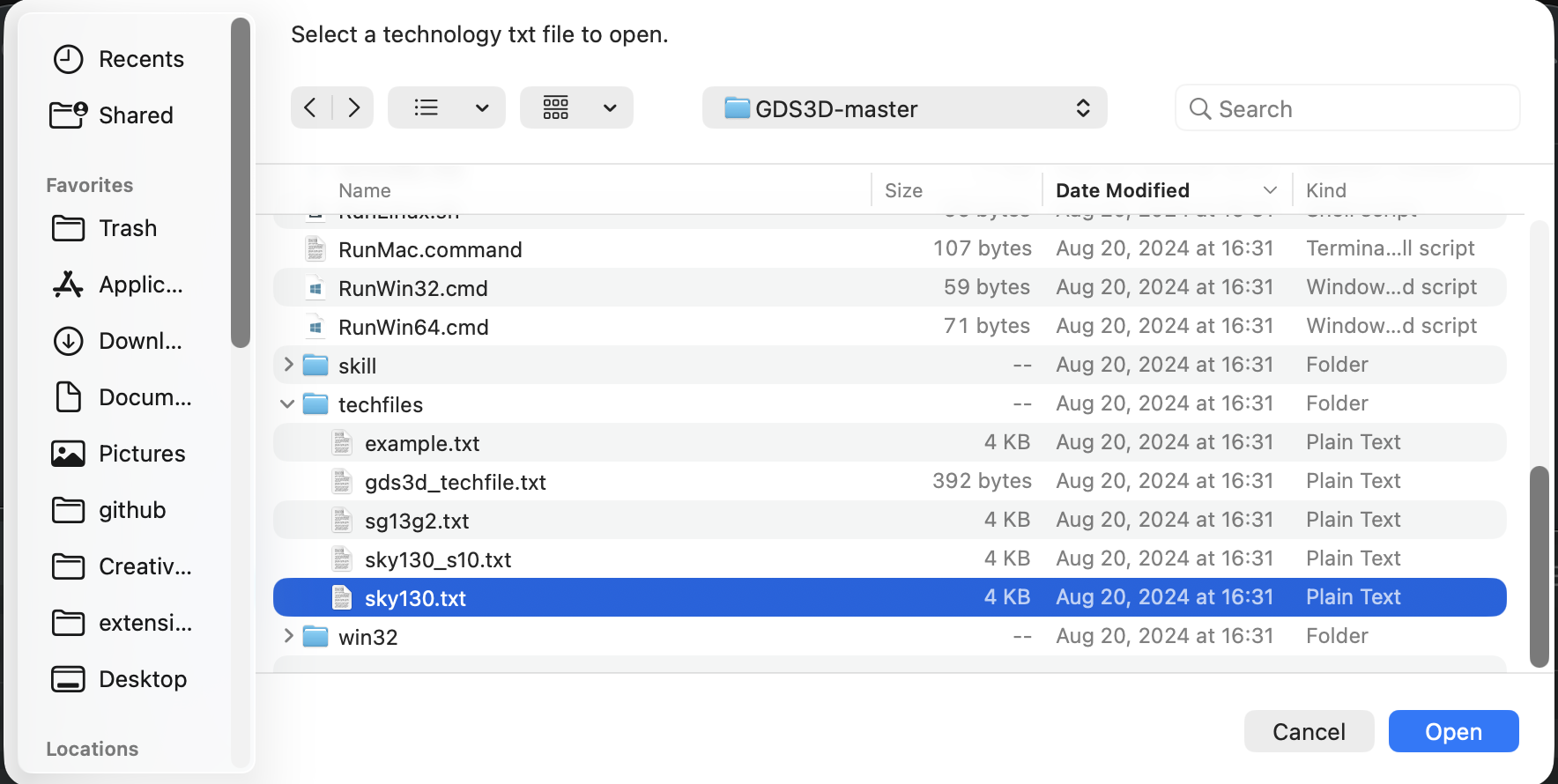Click the grid grouping icon
The height and width of the screenshot is (784, 1558).
tap(556, 107)
